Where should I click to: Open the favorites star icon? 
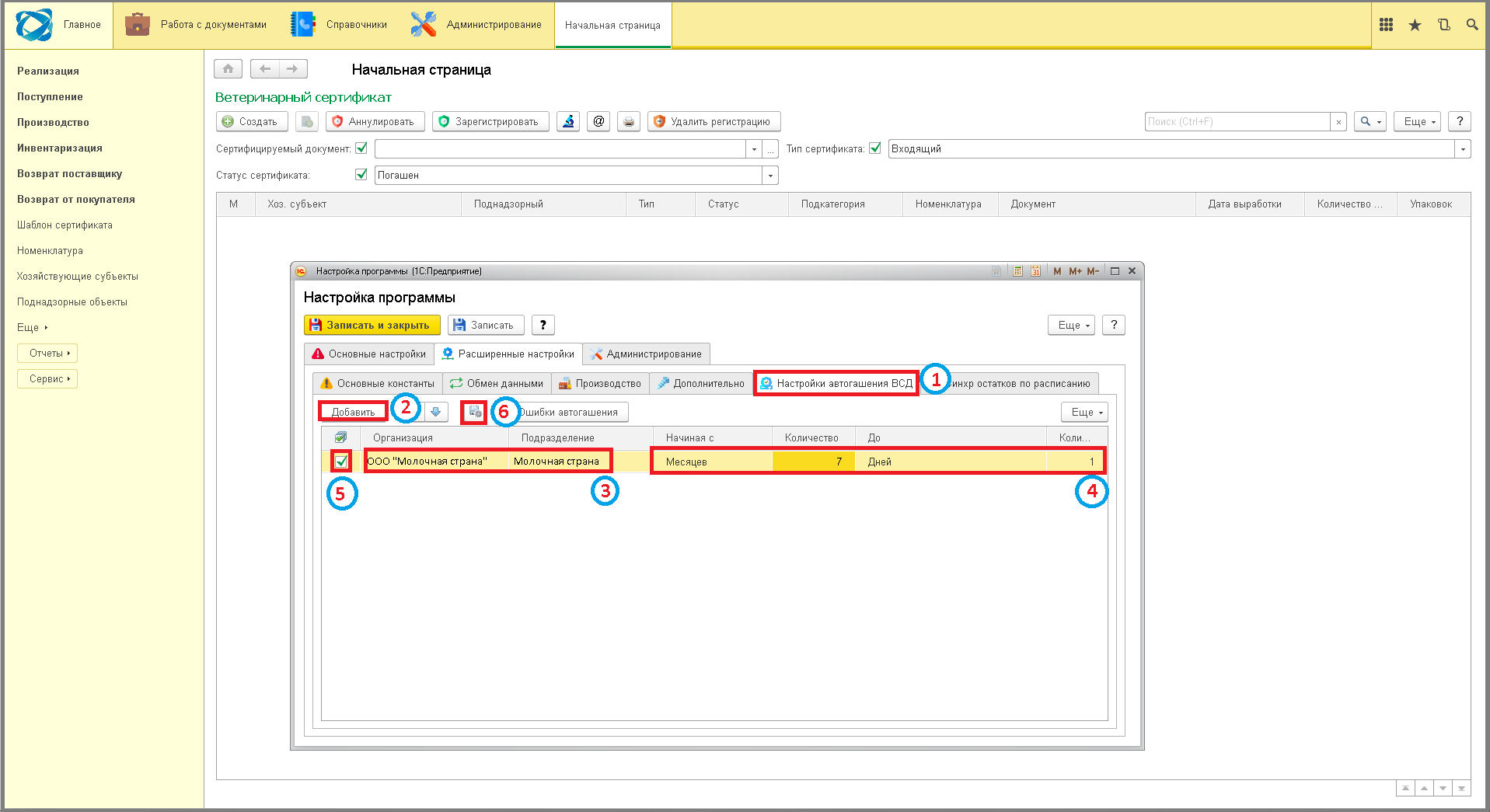(1415, 25)
